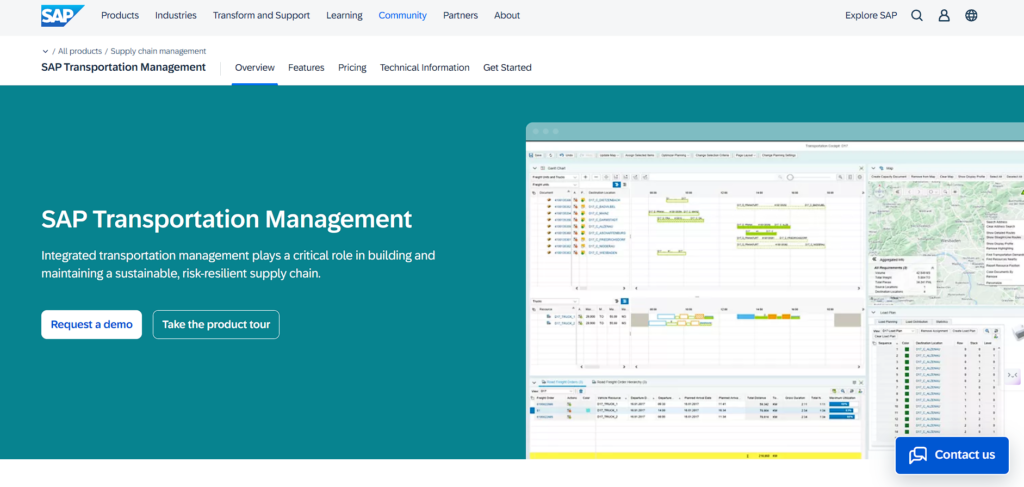Click the SAP logo

coord(63,16)
